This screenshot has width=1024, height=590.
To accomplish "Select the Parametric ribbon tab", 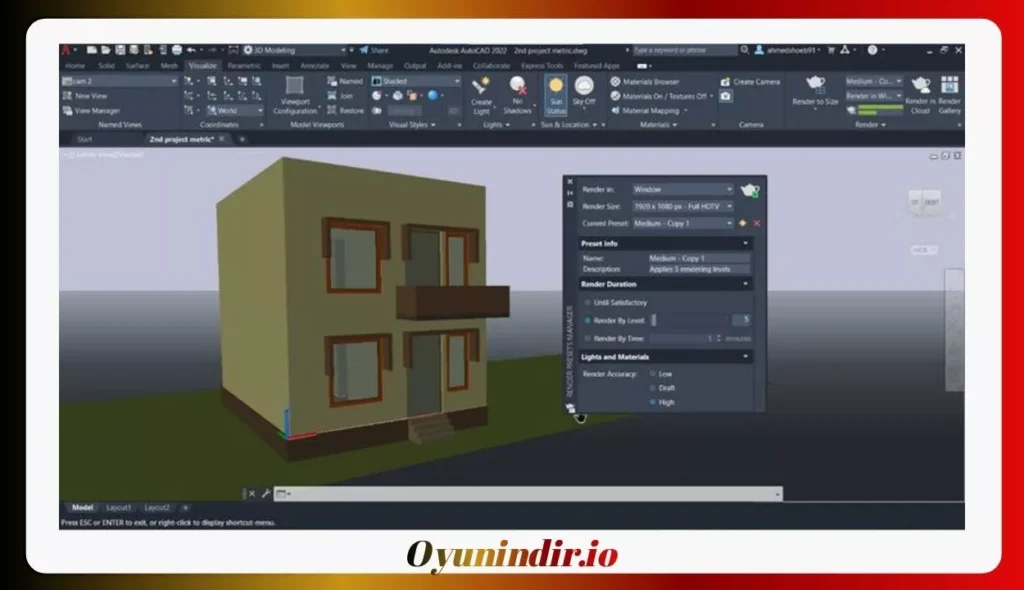I will 244,66.
